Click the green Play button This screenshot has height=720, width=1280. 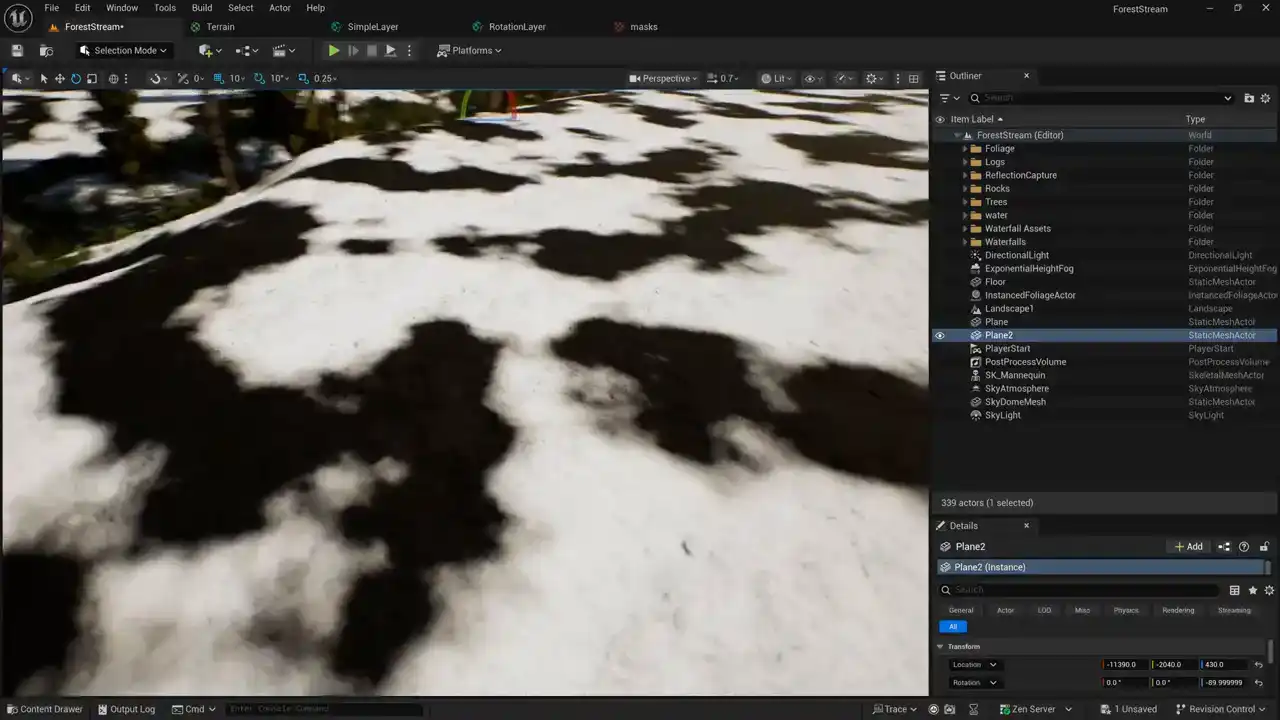click(334, 51)
